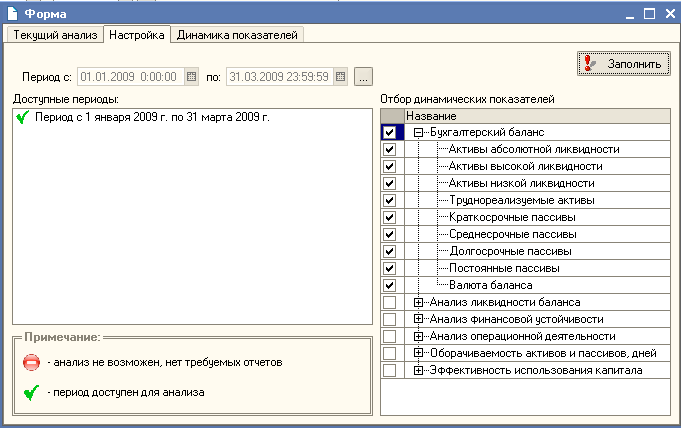Select period 1 января – 31 марта 2009
Screen dimensions: 681x428
[x=152, y=117]
